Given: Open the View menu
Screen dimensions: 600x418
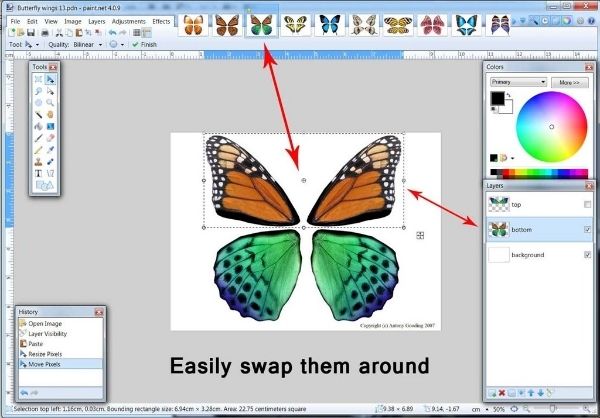Looking at the screenshot, I should pyautogui.click(x=51, y=21).
